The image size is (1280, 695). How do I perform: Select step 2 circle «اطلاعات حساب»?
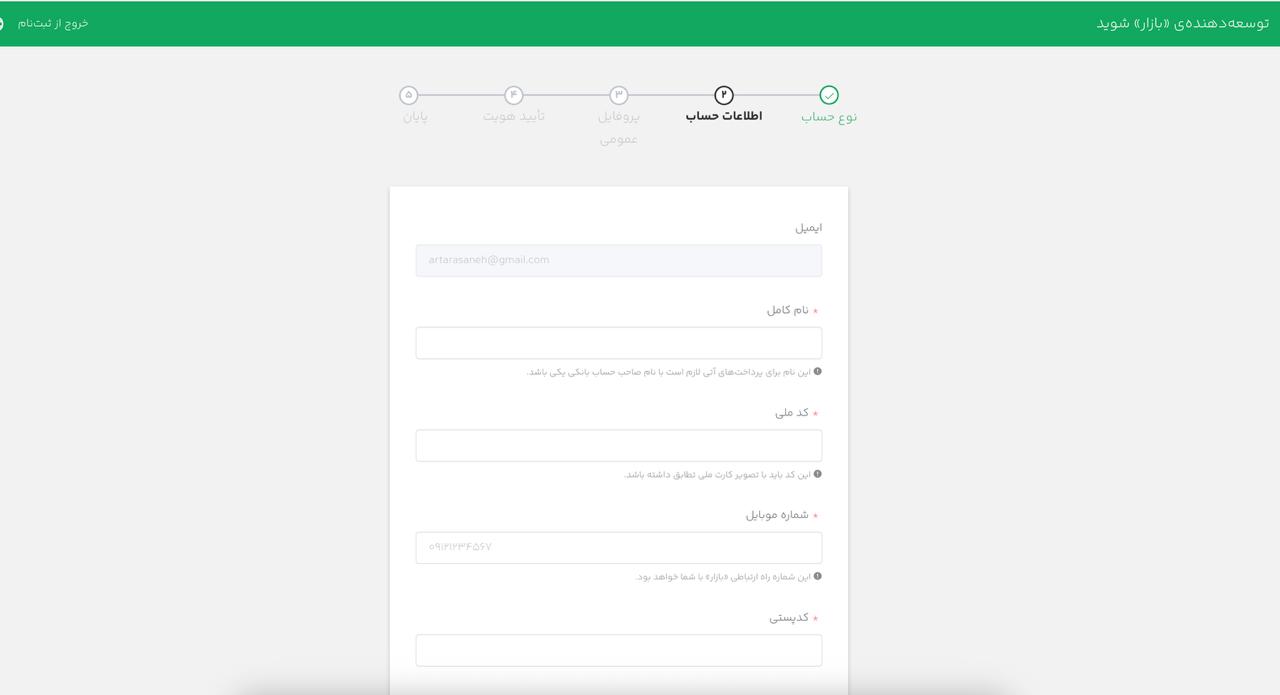tap(724, 95)
